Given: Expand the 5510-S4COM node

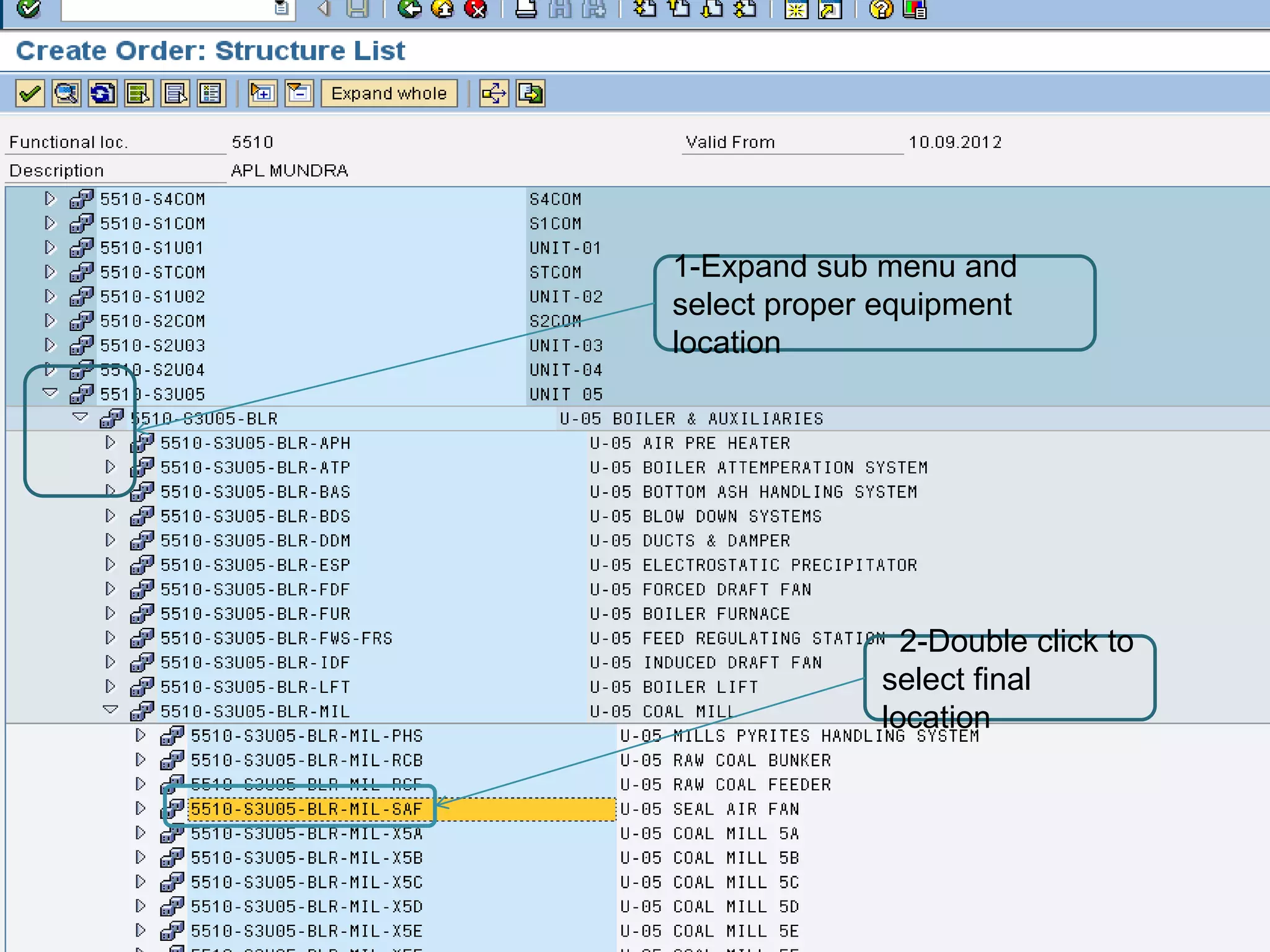Looking at the screenshot, I should tap(50, 199).
